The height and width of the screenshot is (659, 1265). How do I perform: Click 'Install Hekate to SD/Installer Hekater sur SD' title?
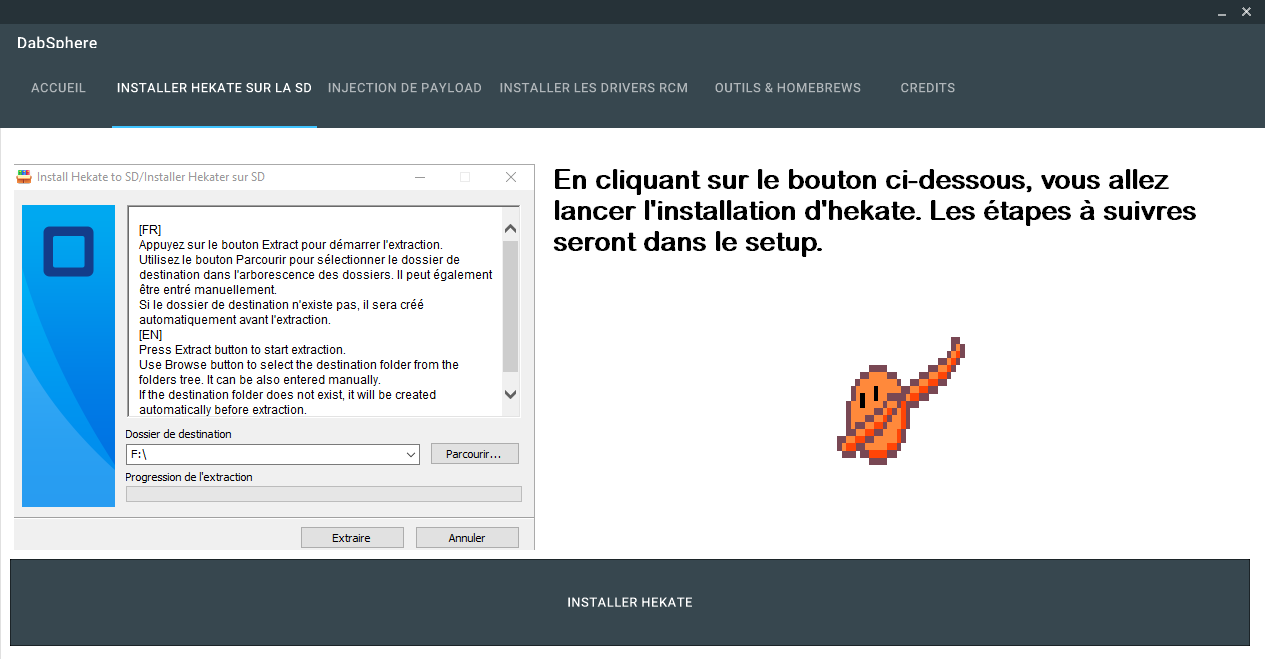(151, 177)
